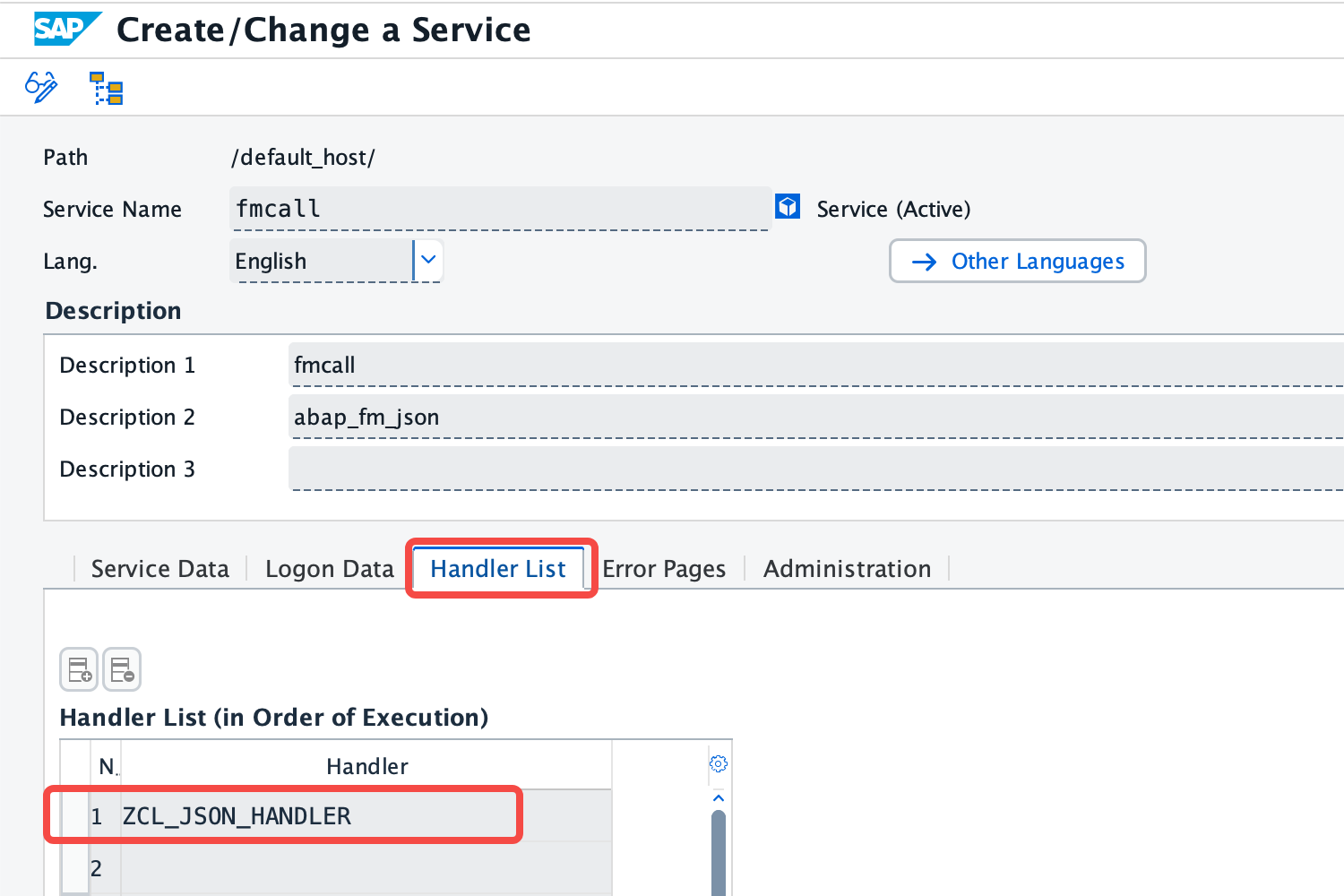Click the Handler column header
Viewport: 1344px width, 896px height.
366,766
